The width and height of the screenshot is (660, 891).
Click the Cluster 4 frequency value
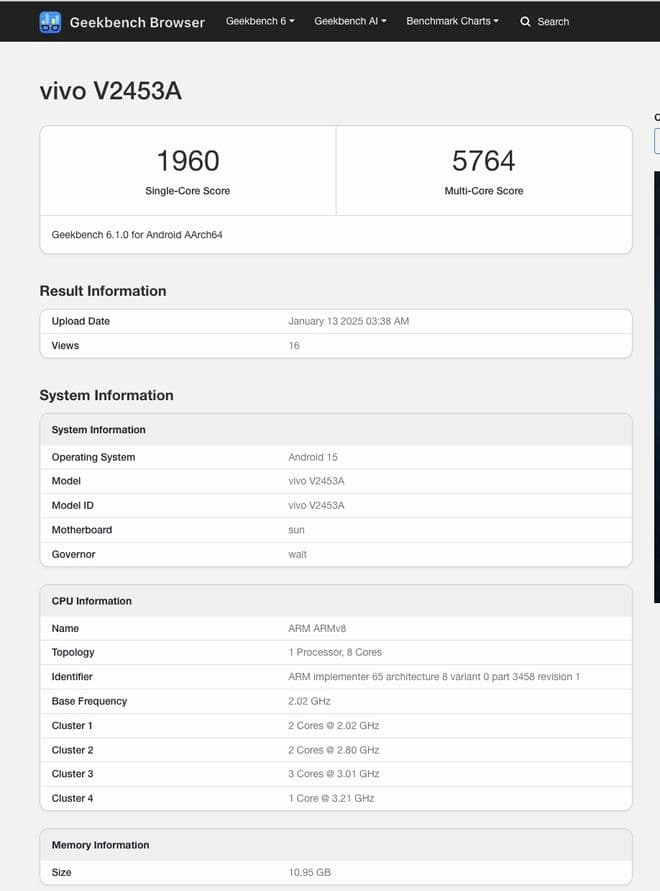click(x=331, y=798)
